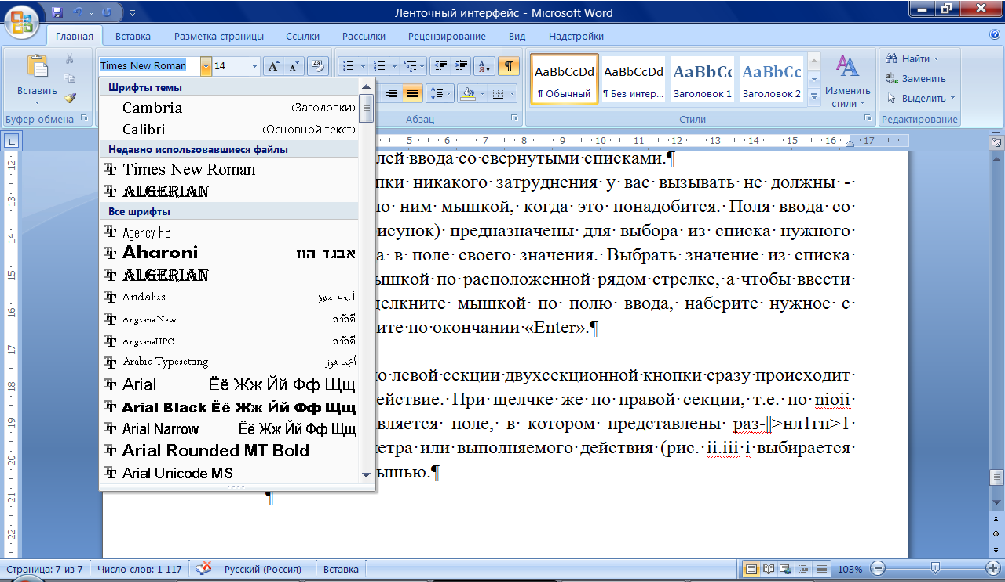The image size is (1005, 582).
Task: Increase font size with Grow Font icon
Action: coord(274,66)
